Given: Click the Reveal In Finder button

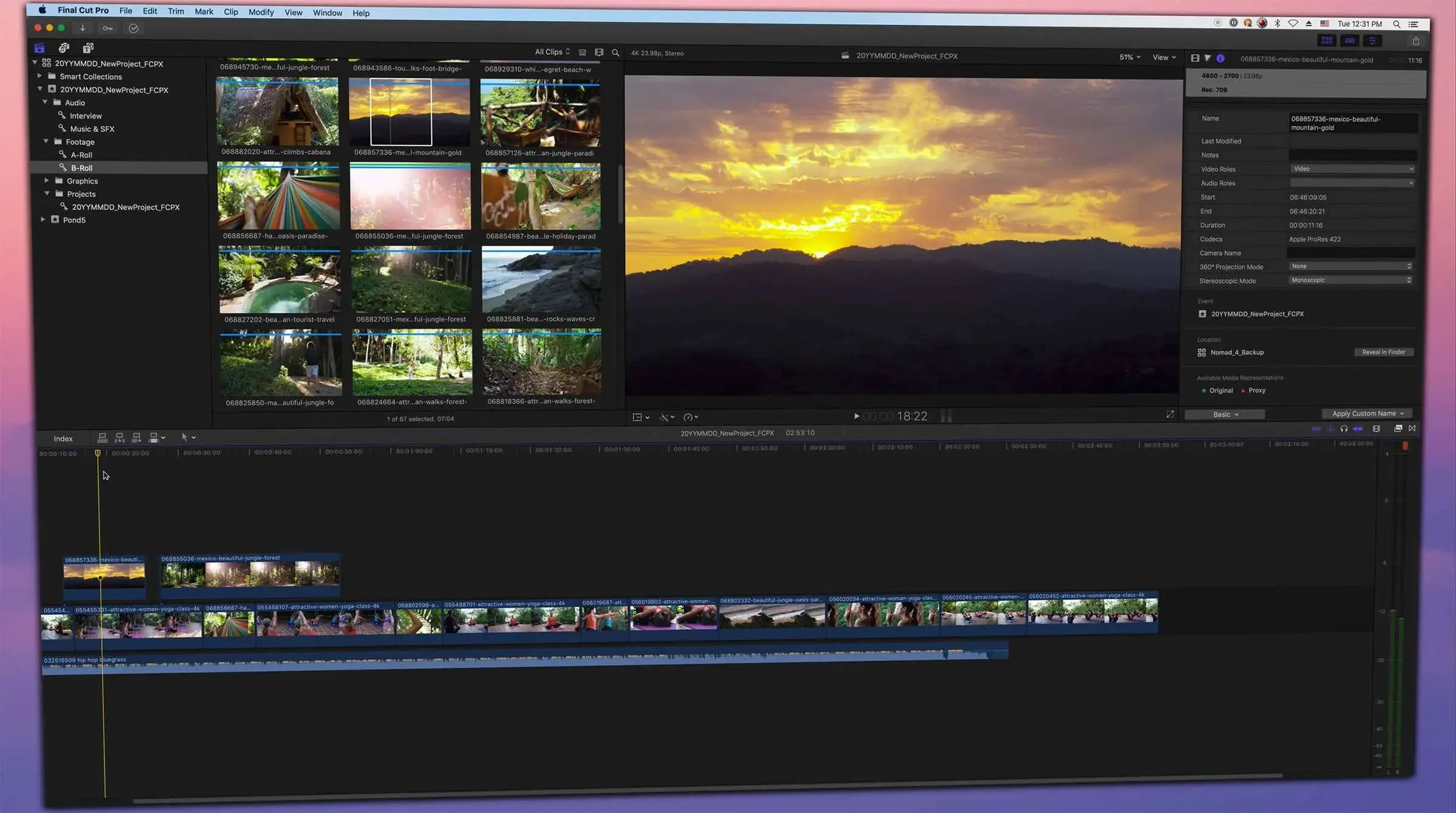Looking at the screenshot, I should 1384,352.
